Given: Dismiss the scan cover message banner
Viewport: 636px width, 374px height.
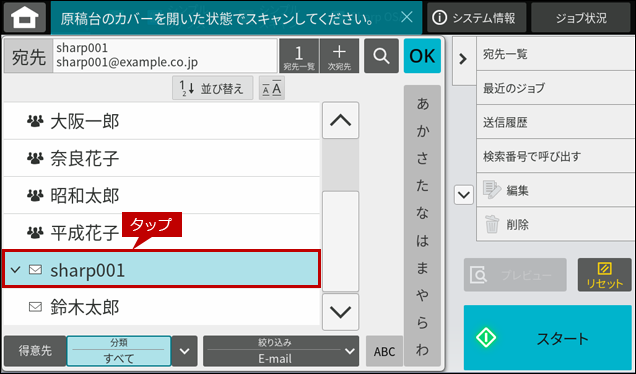Looking at the screenshot, I should tap(406, 17).
